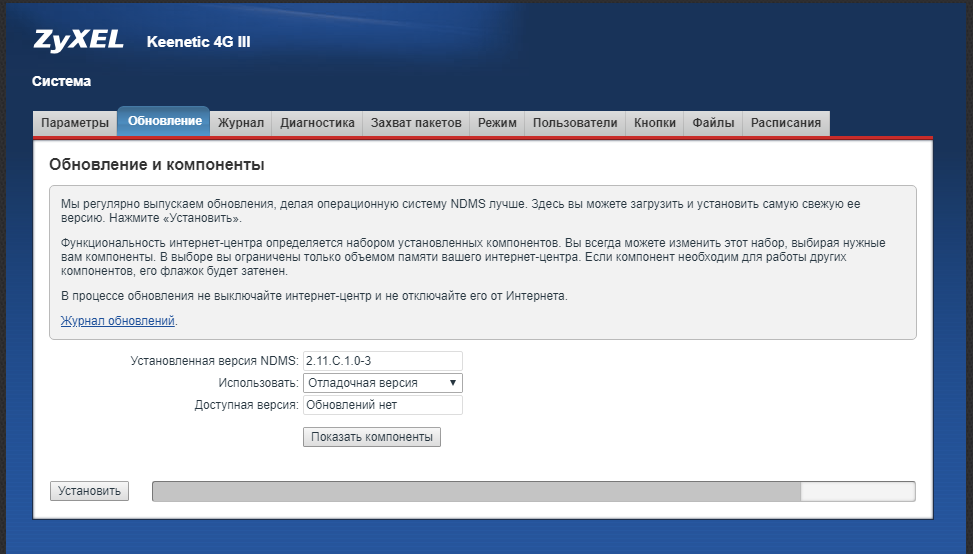Click the Использовать label
The image size is (973, 554).
point(258,383)
